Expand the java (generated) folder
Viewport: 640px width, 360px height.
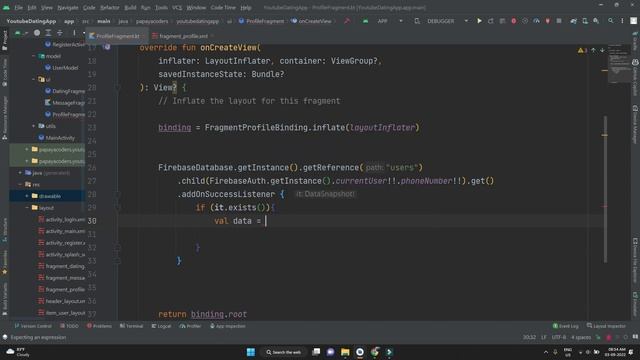[x=20, y=173]
